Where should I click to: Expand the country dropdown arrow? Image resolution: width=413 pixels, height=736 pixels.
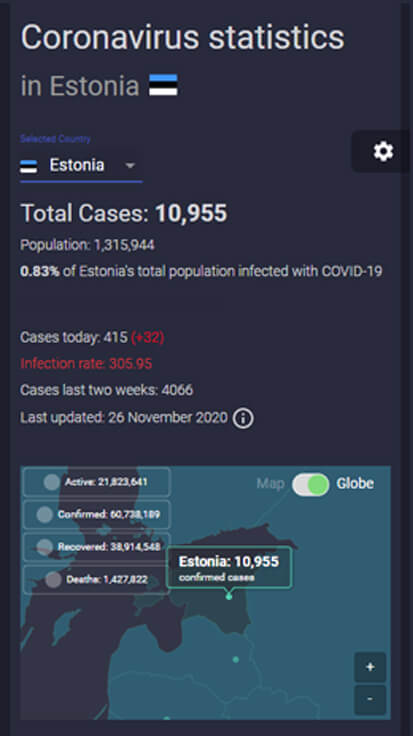point(130,165)
